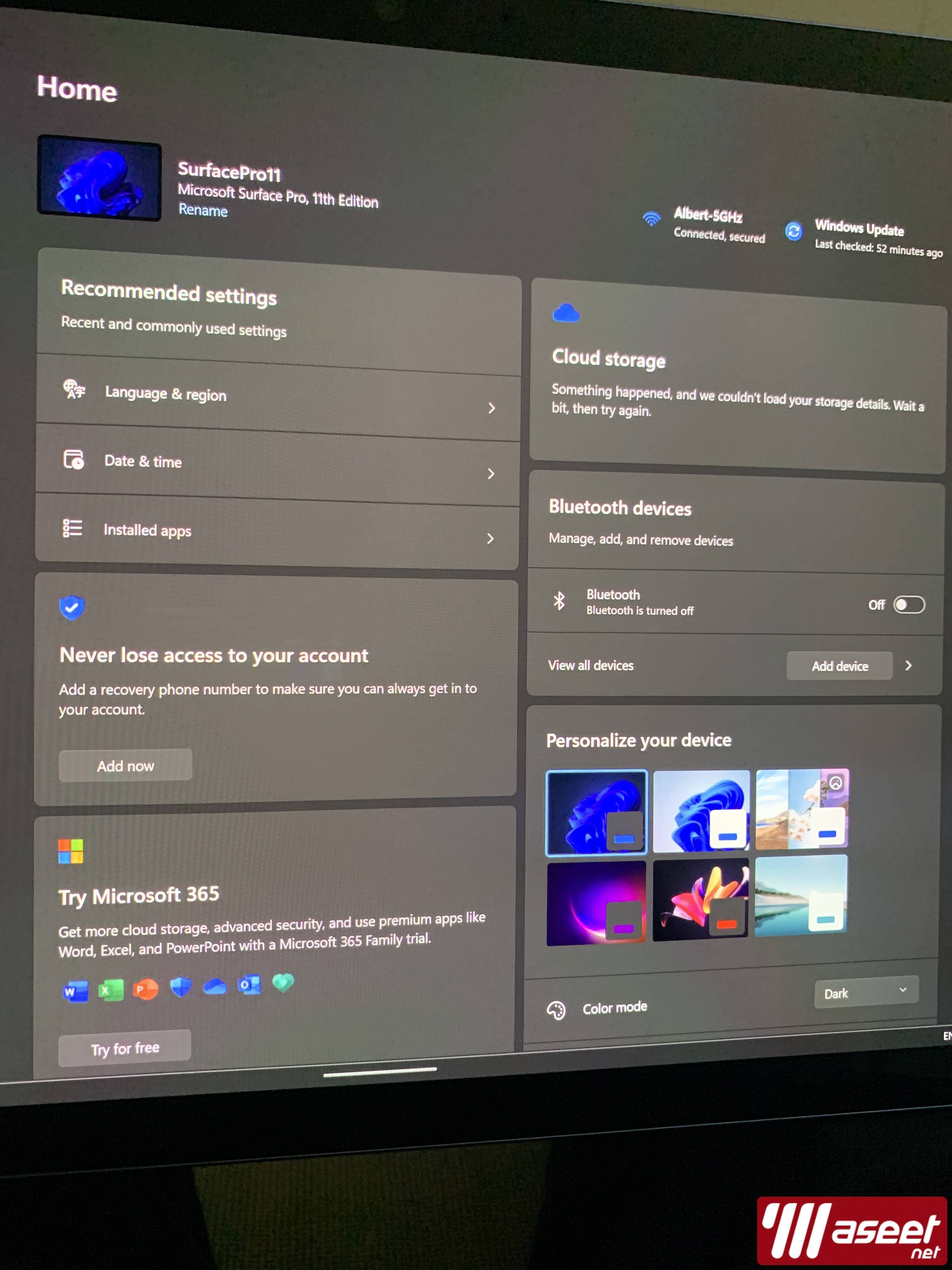Click the green heart Family Safety icon
The height and width of the screenshot is (1270, 952).
[x=283, y=982]
